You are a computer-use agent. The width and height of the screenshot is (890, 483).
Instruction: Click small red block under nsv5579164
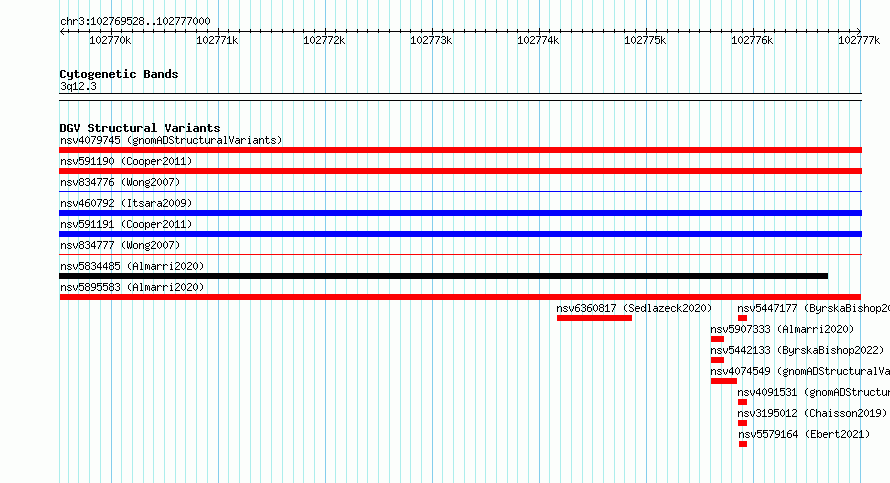coord(743,444)
